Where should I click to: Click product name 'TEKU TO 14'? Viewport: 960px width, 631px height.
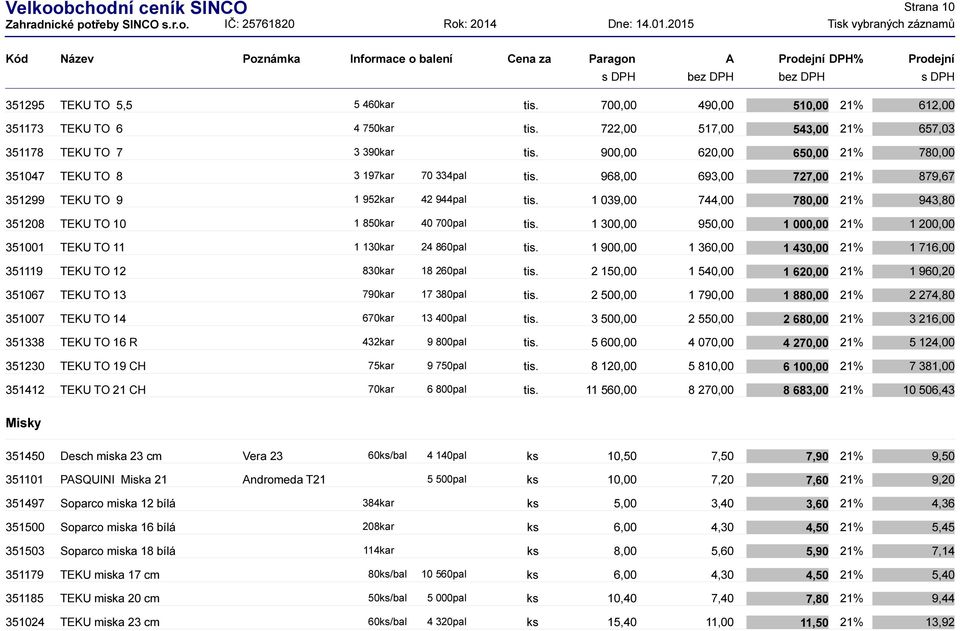(x=93, y=319)
